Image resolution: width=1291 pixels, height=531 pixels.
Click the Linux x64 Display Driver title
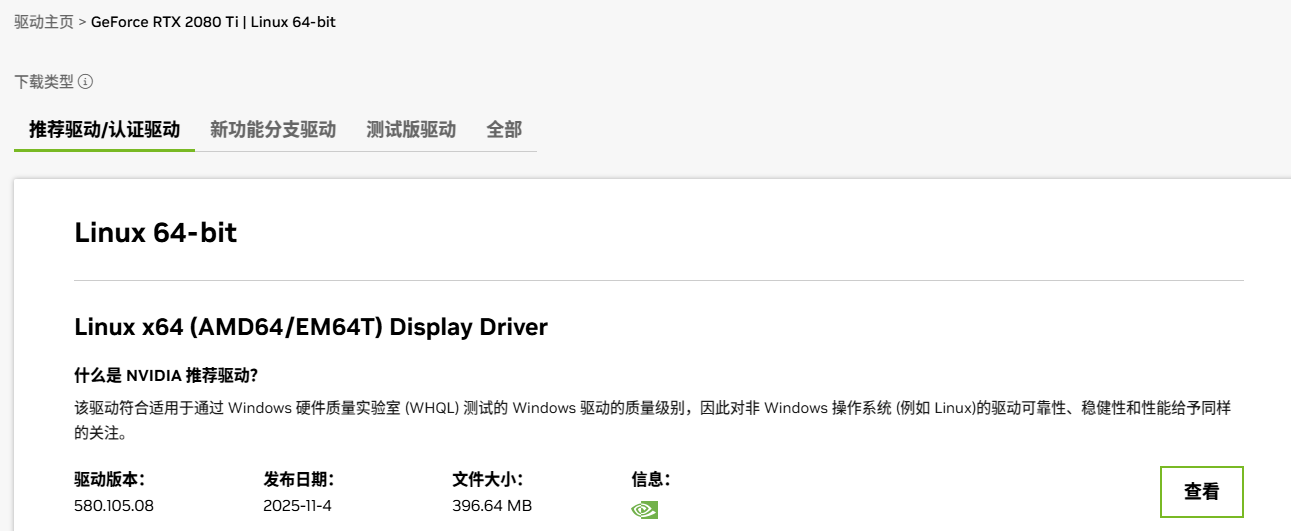coord(311,327)
